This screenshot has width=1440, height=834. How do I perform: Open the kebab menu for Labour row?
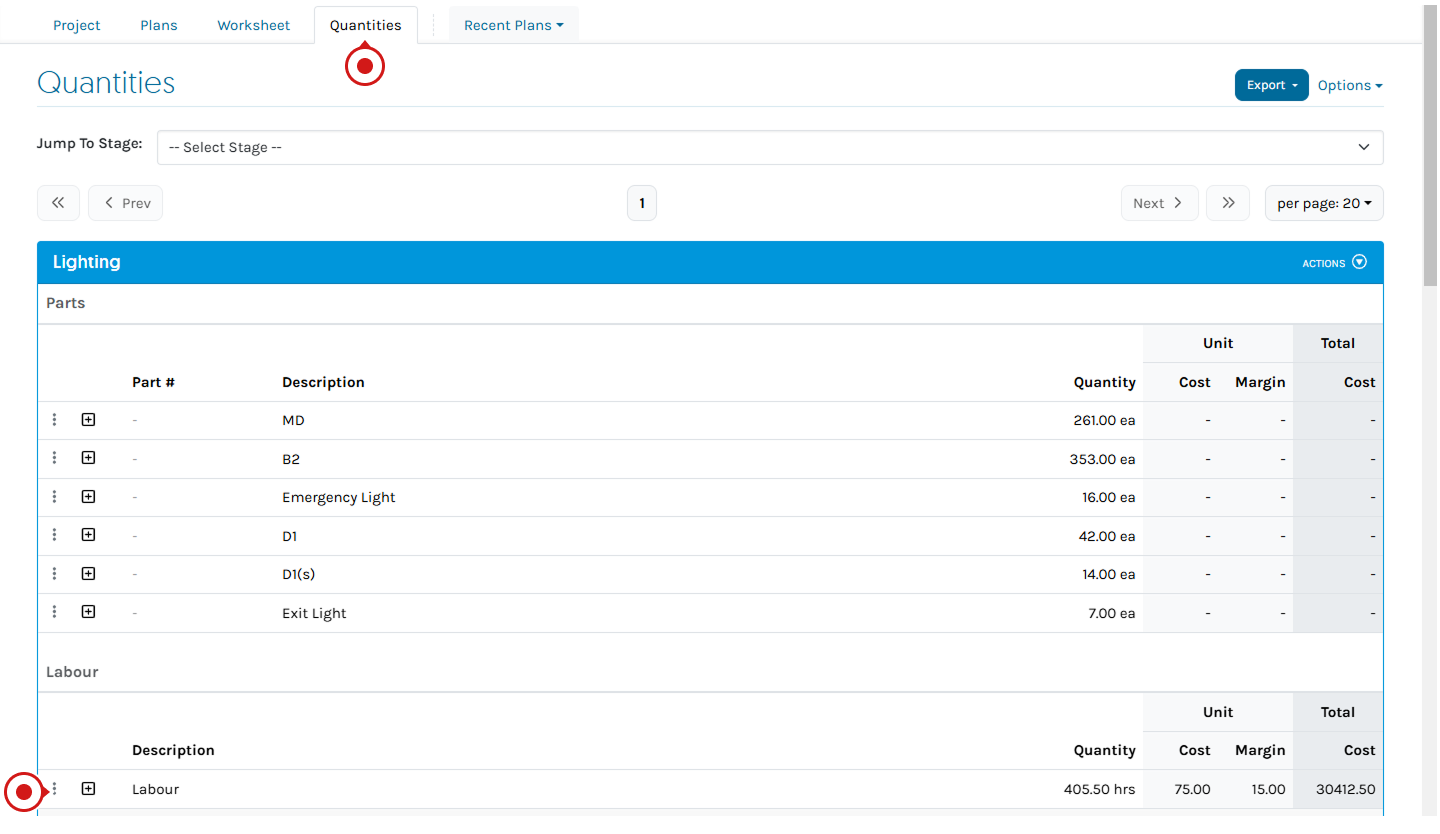54,789
